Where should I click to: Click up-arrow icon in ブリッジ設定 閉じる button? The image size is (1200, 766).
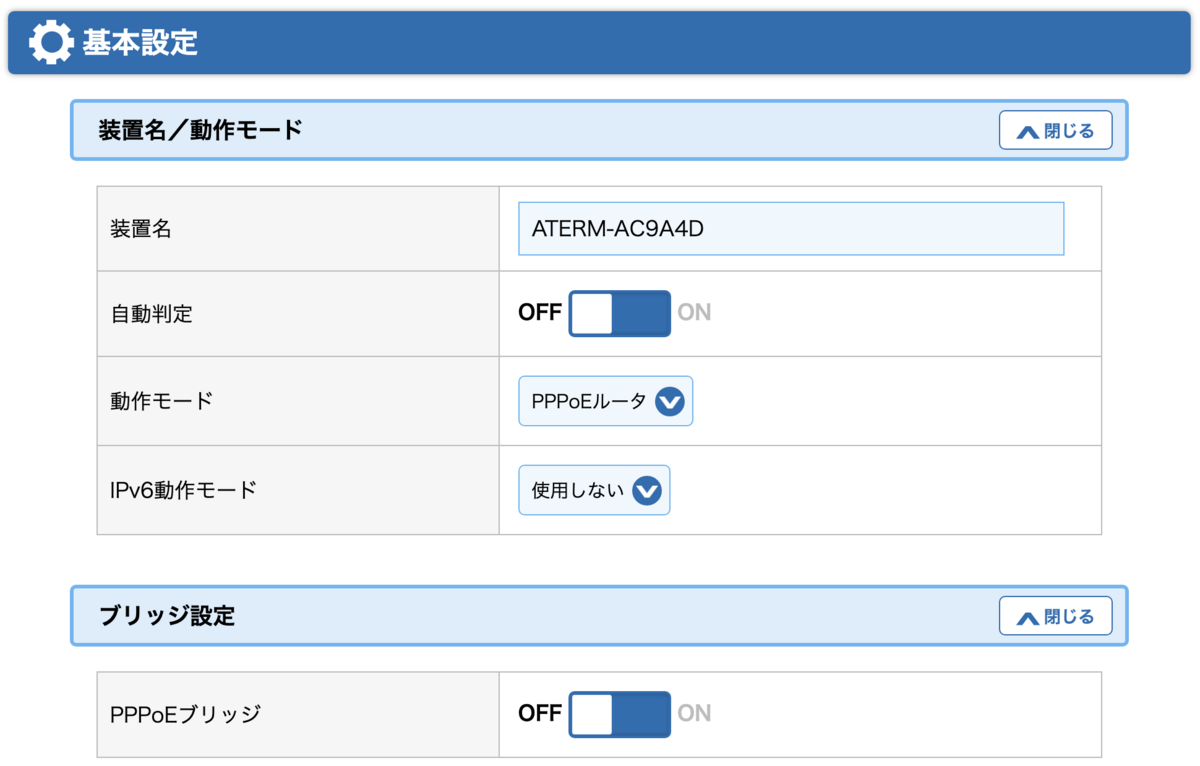(1027, 617)
